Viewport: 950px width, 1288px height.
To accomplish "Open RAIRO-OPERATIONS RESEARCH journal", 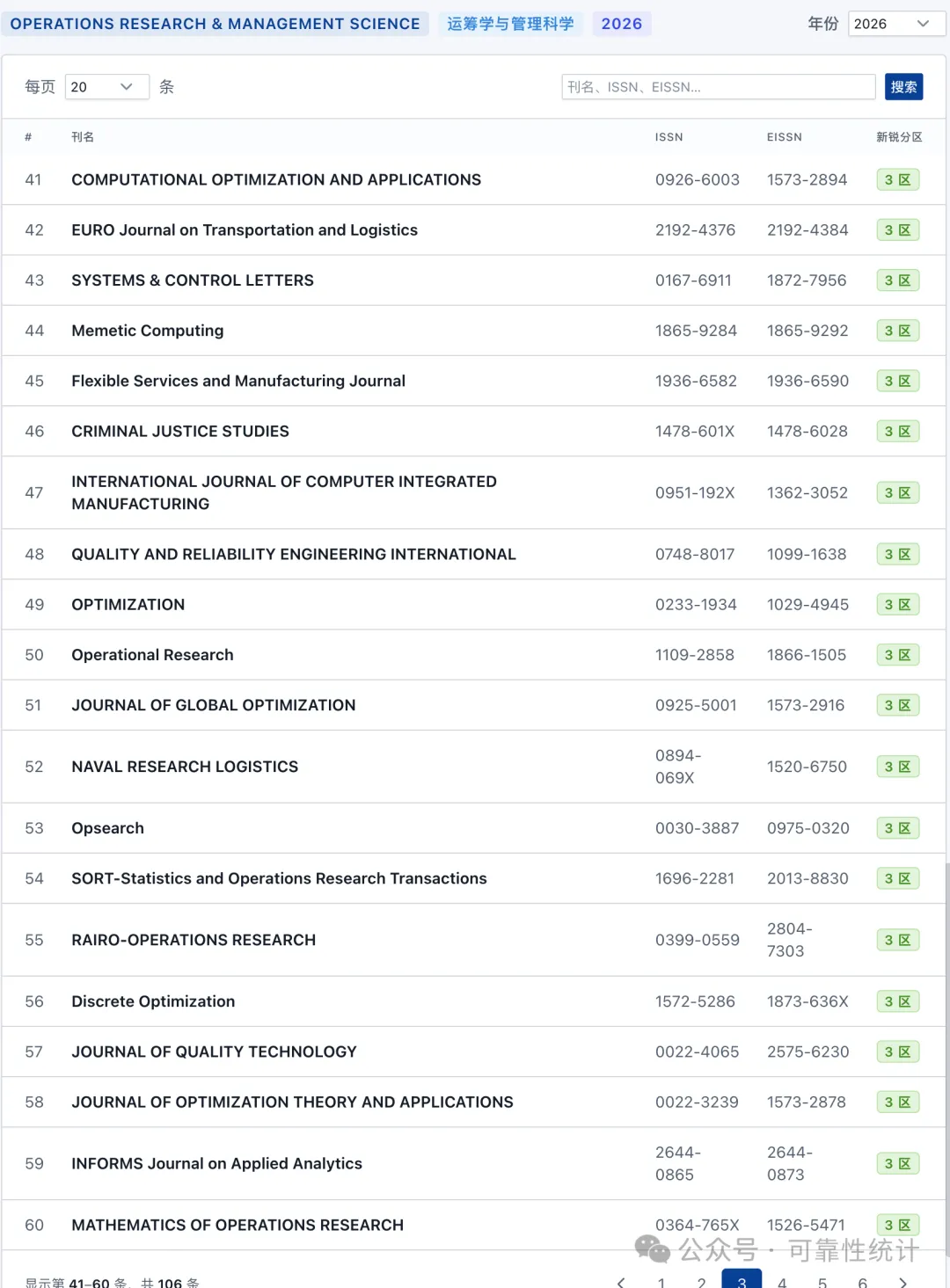I will [x=194, y=940].
